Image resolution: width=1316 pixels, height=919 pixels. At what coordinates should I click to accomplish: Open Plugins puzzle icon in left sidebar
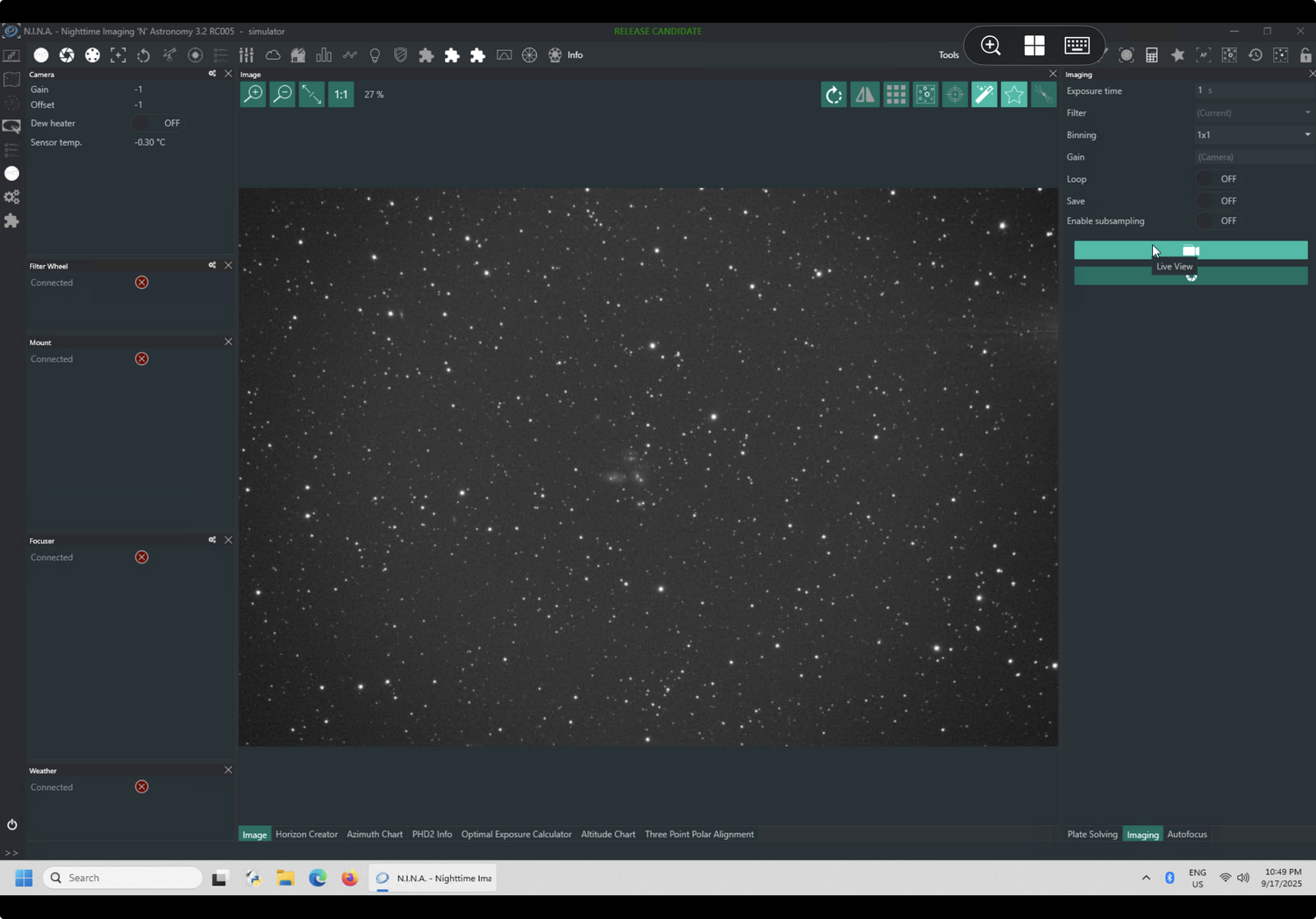pos(11,220)
